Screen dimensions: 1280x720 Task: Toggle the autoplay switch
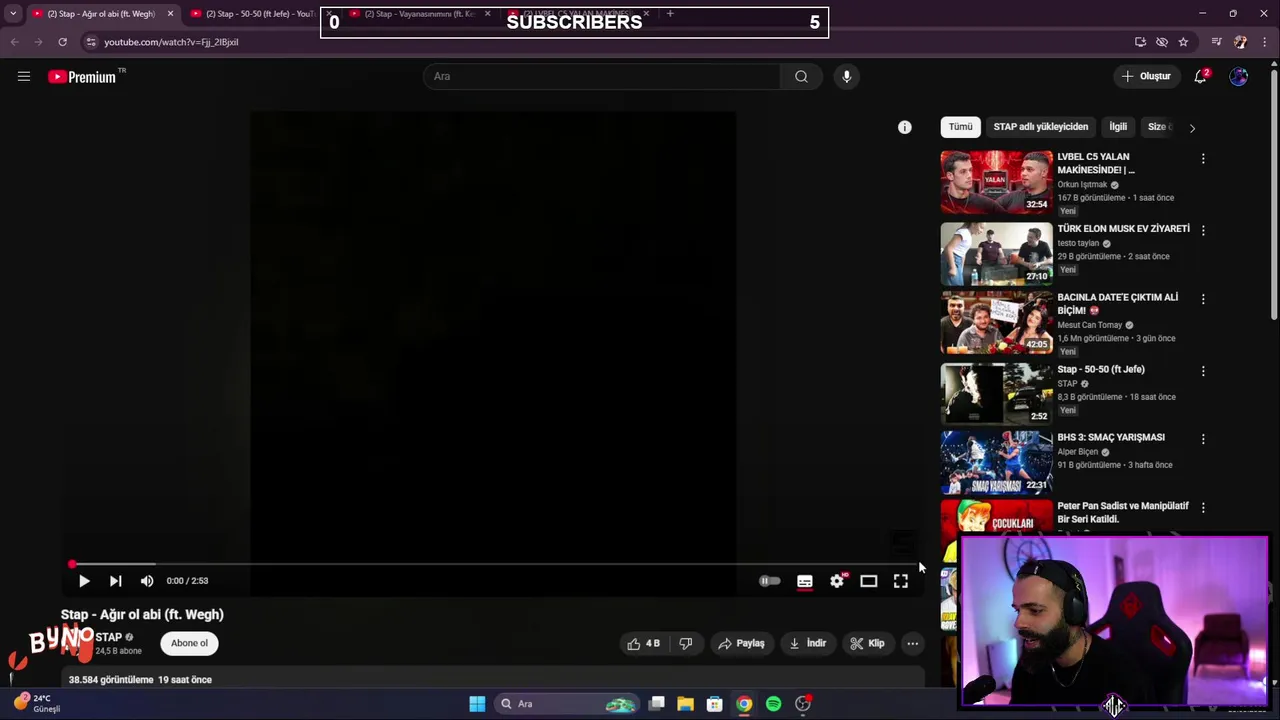[769, 581]
